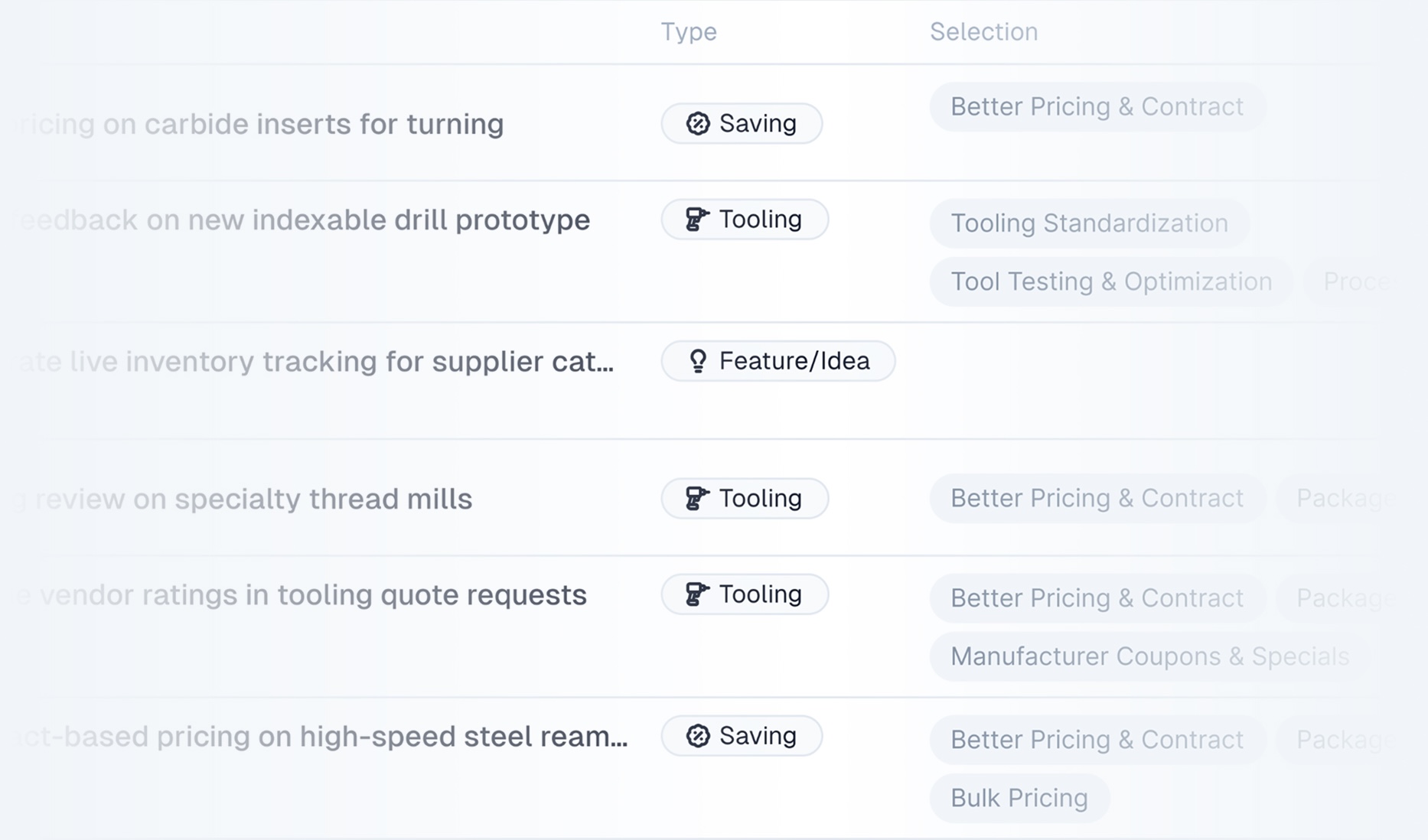Select the Tool Testing & Optimization tag
Image resolution: width=1428 pixels, height=840 pixels.
coord(1111,282)
